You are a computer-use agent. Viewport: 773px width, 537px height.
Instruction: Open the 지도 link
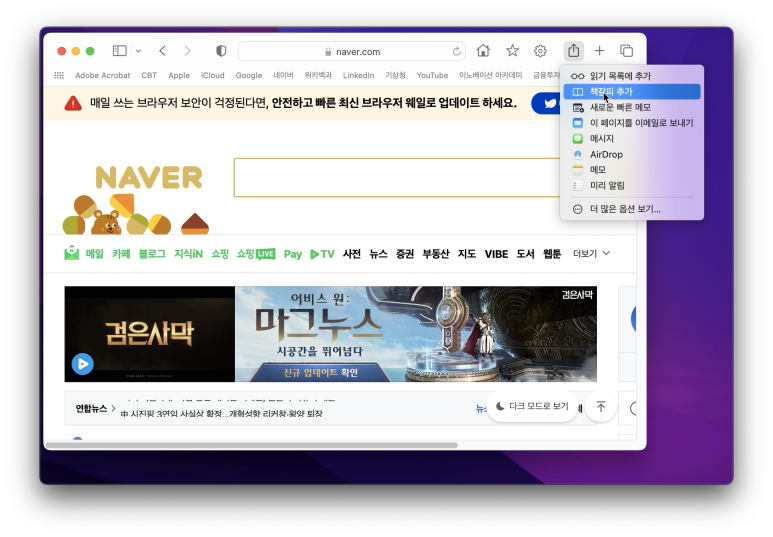click(467, 254)
